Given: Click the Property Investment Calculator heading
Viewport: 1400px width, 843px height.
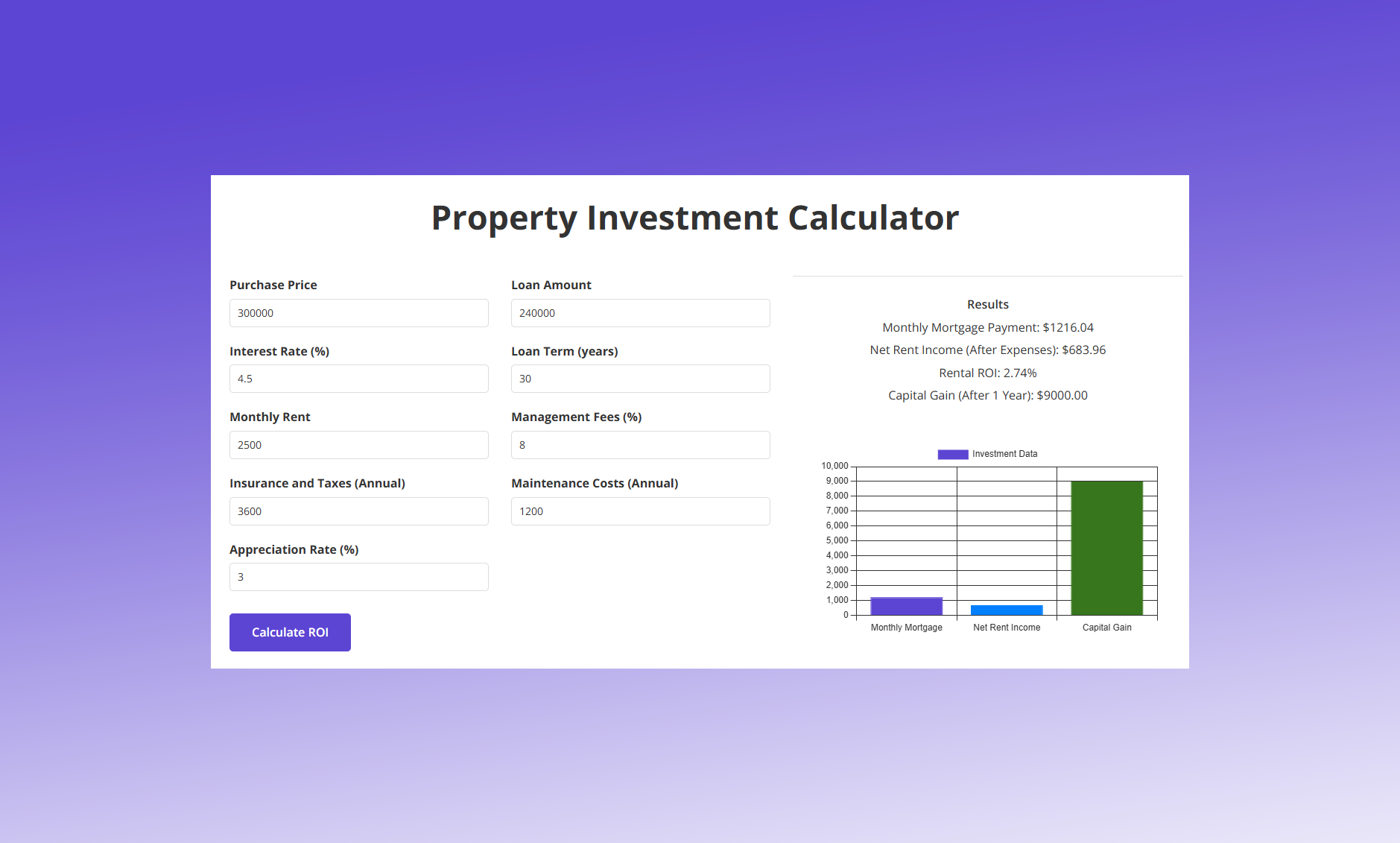Looking at the screenshot, I should 694,218.
